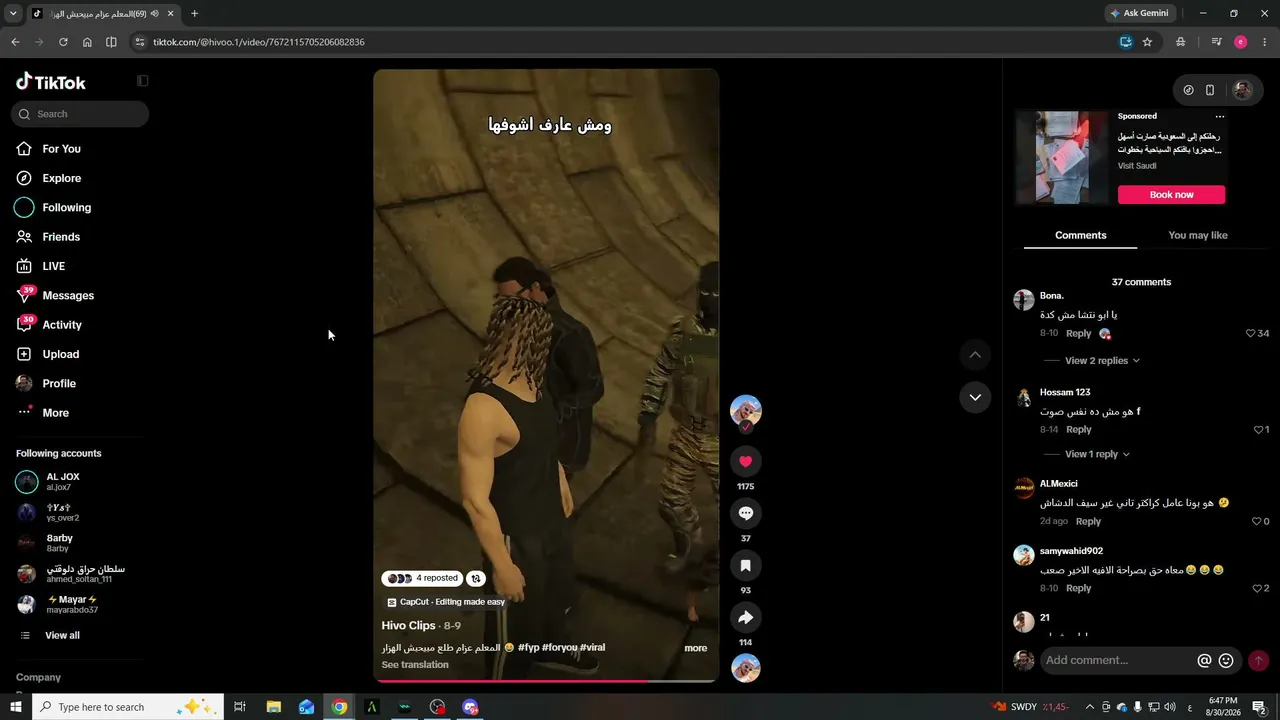The height and width of the screenshot is (720, 1280).
Task: Seek along the video progress bar
Action: click(546, 681)
